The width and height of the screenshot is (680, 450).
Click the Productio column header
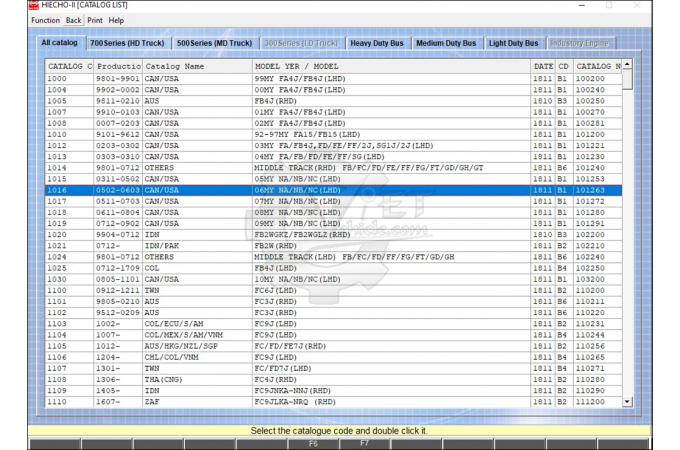click(x=118, y=66)
